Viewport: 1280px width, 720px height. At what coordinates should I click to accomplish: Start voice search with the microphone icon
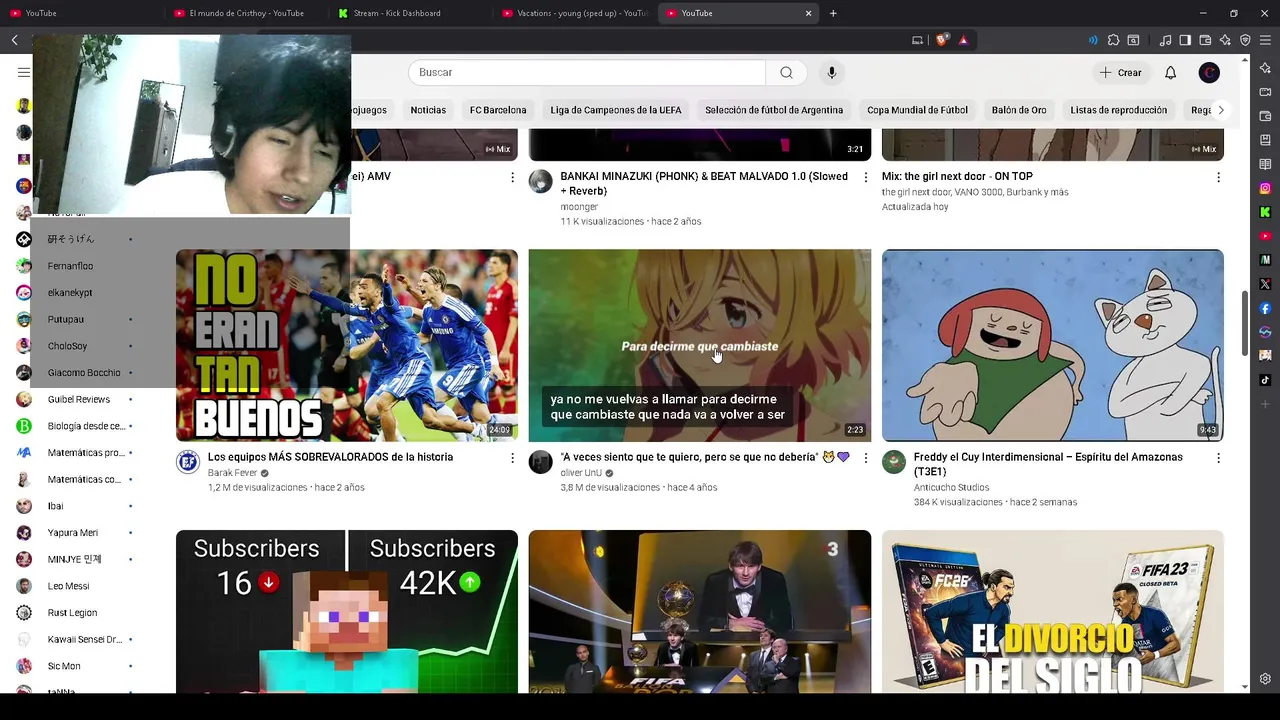[x=831, y=72]
